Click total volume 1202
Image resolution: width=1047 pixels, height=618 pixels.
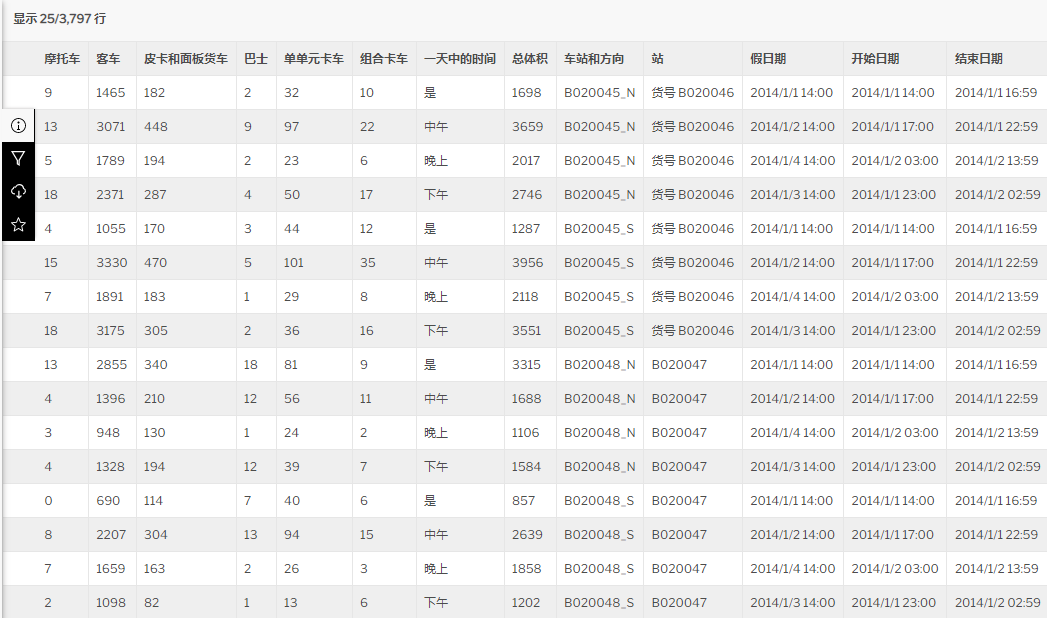pos(526,603)
